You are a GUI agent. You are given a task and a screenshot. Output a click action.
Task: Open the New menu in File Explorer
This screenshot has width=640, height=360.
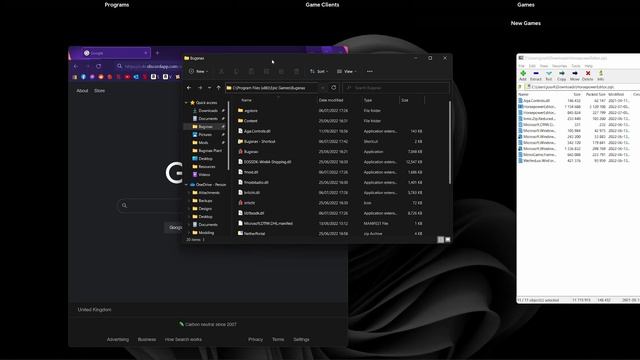tap(198, 71)
